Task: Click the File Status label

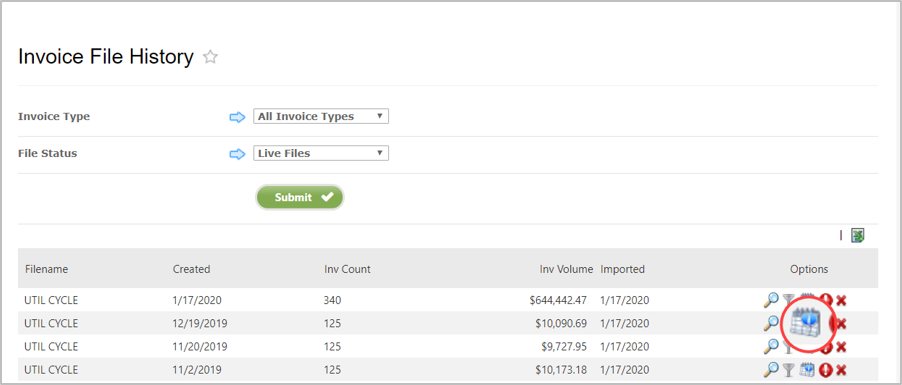Action: (48, 154)
